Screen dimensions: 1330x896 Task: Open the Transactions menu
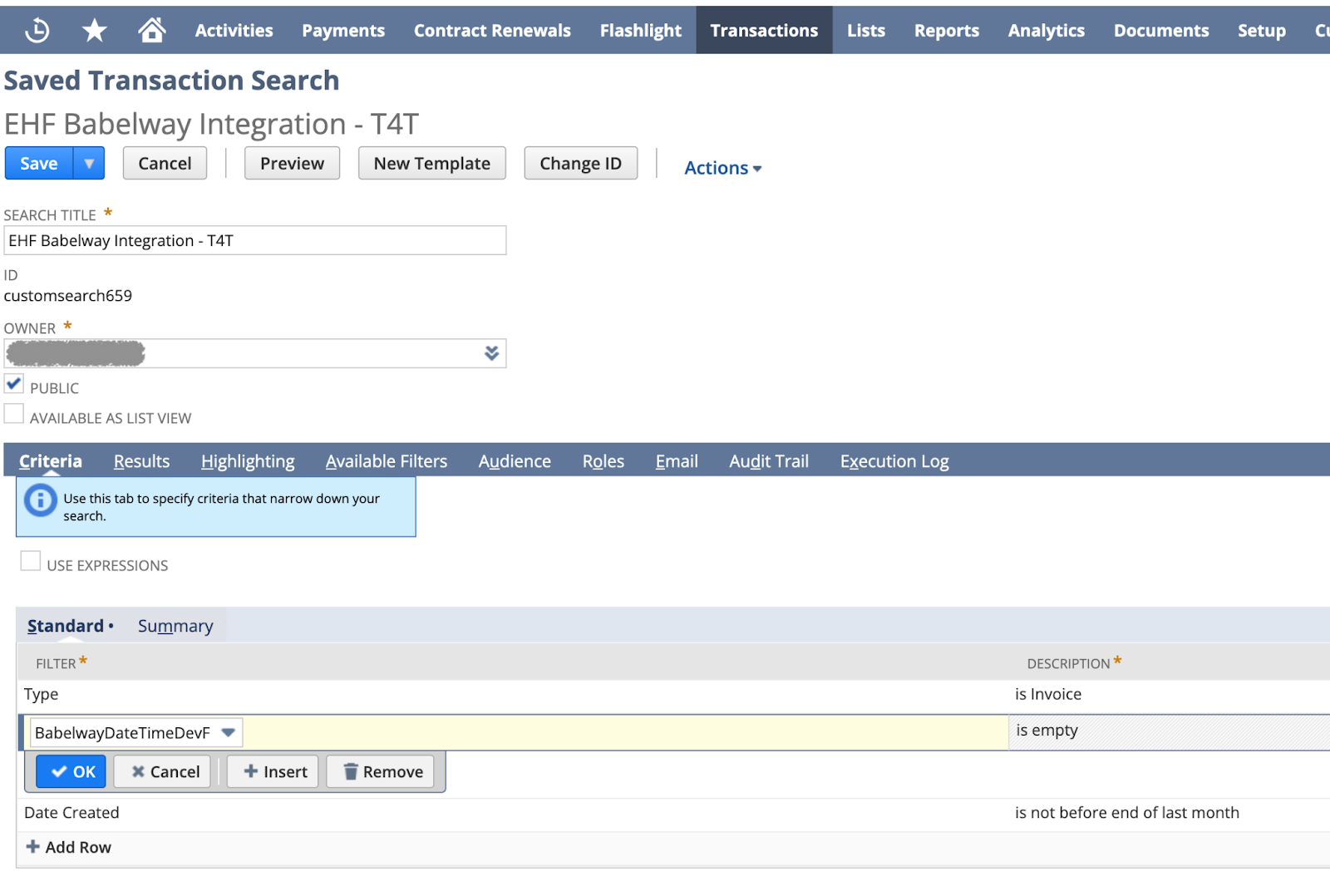[x=764, y=31]
